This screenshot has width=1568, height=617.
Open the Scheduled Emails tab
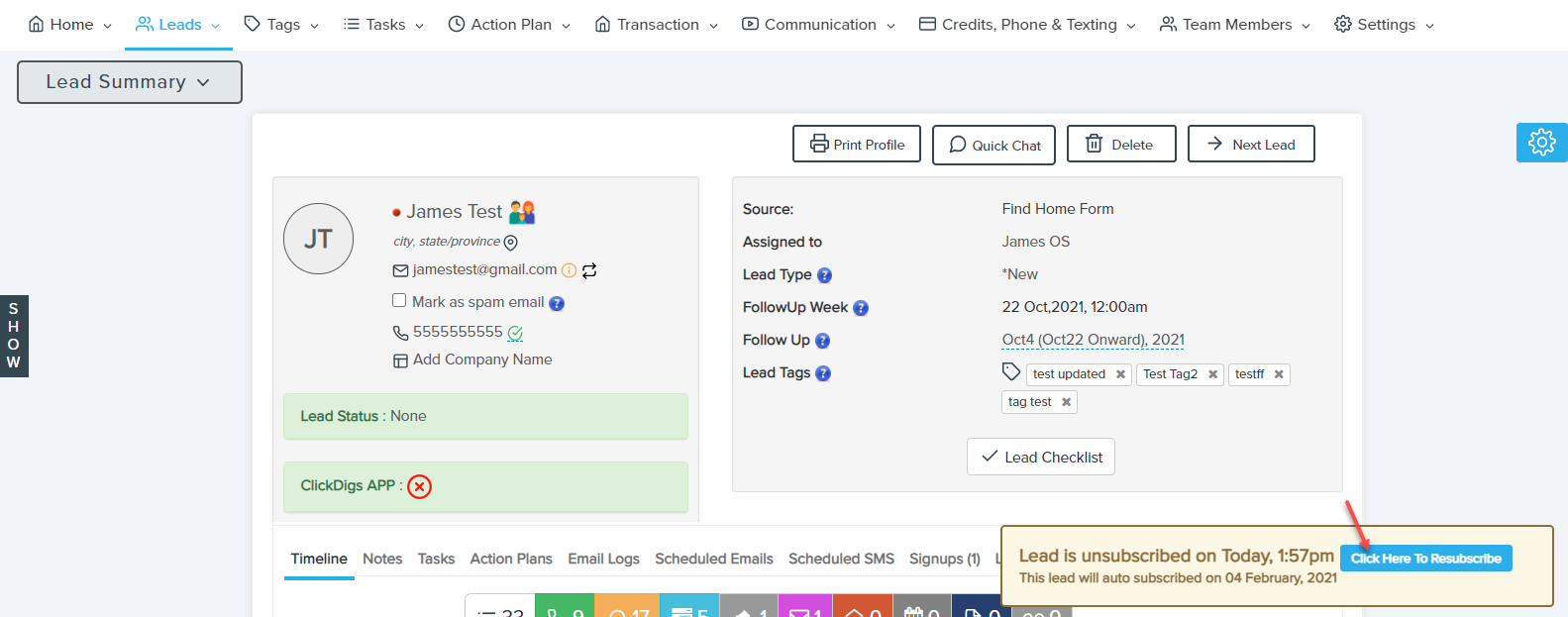713,559
